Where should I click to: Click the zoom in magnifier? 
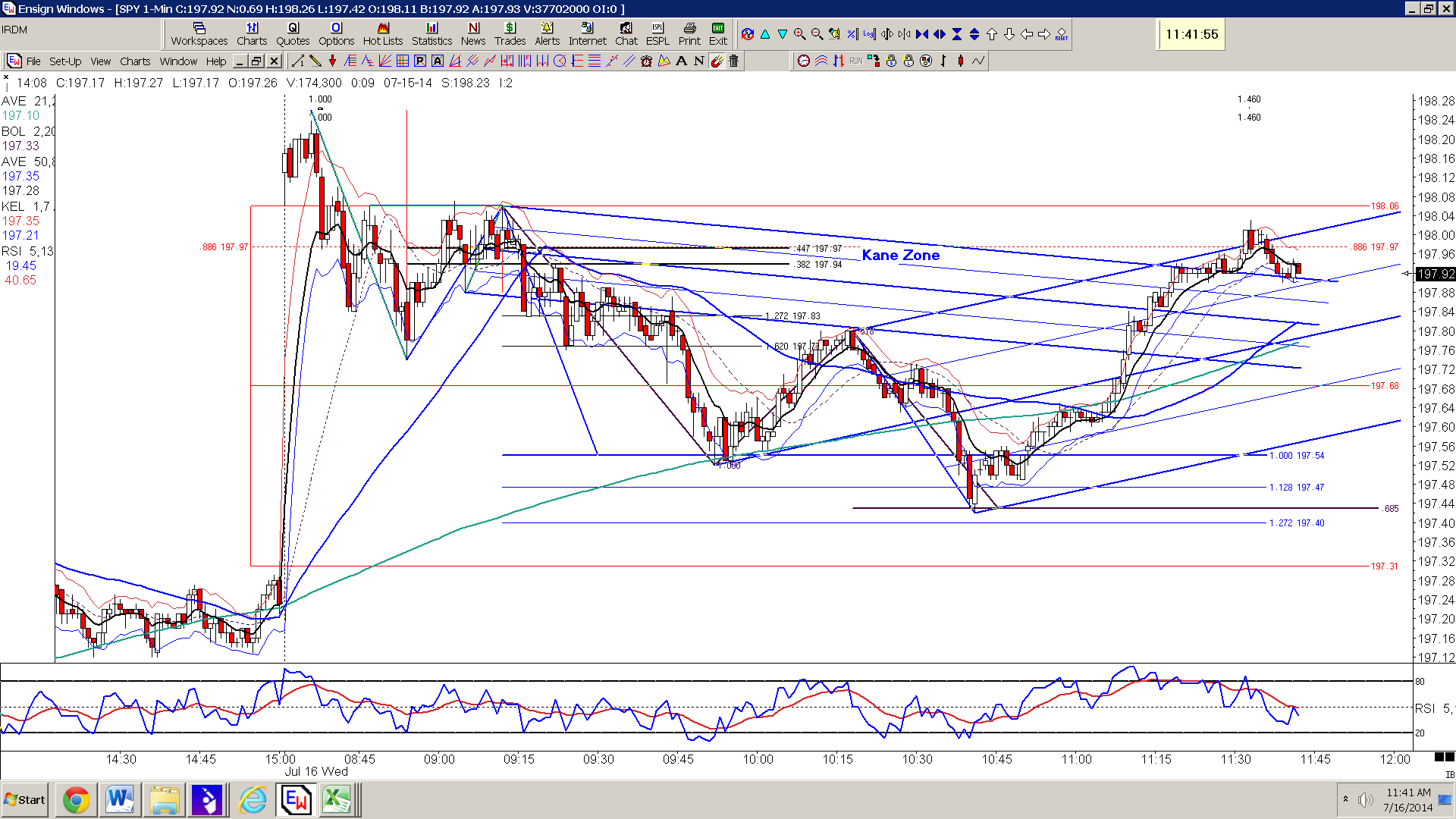coord(800,34)
